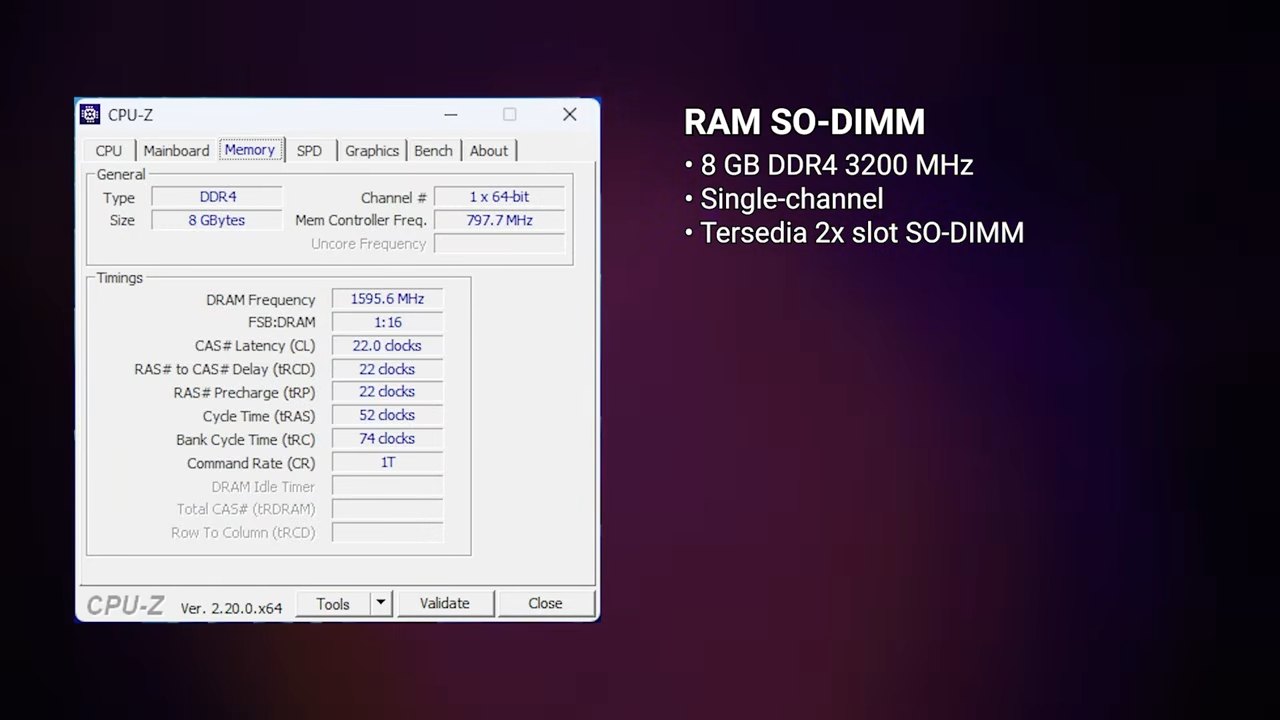
Task: Go to the SPD tab
Action: click(x=309, y=150)
